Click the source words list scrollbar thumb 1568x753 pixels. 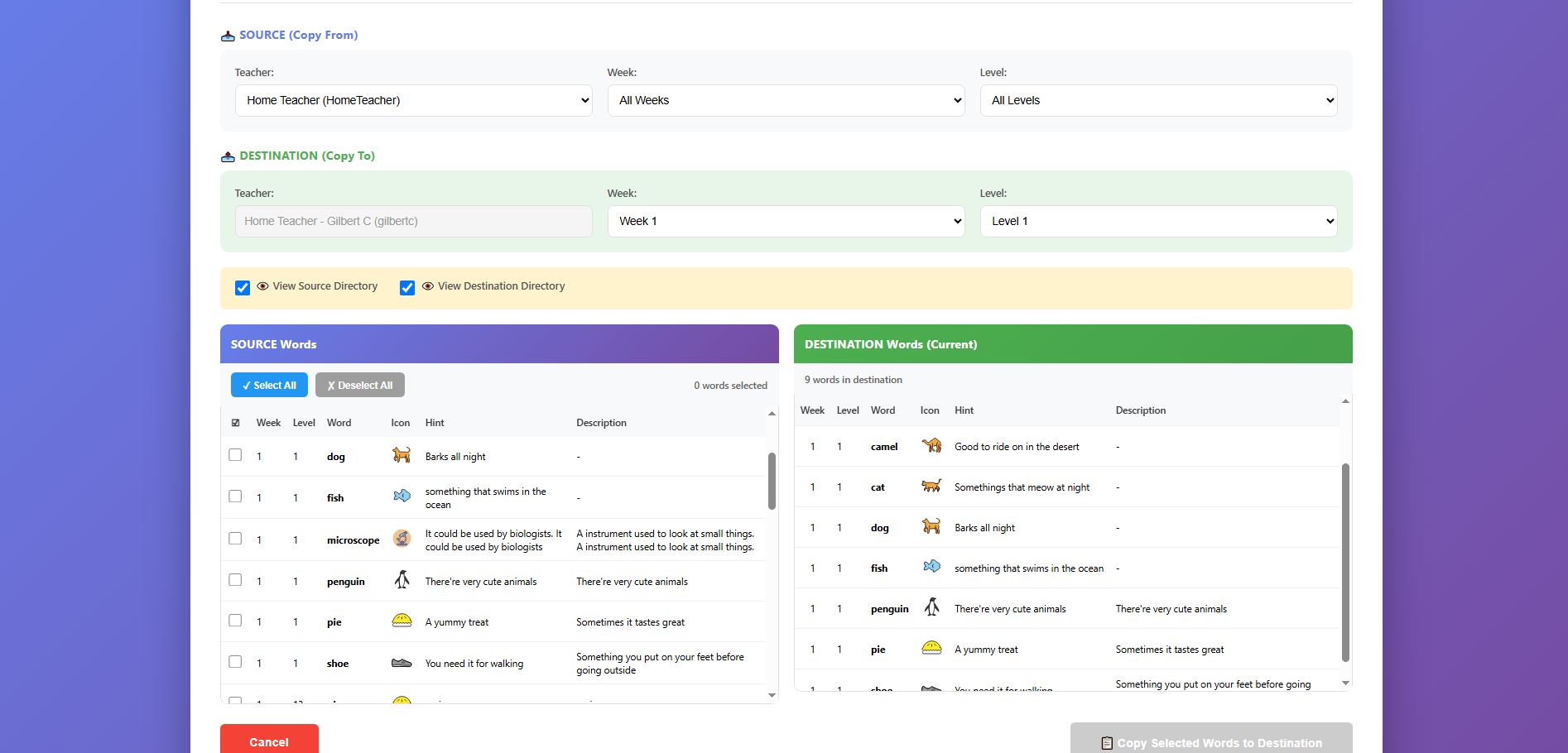click(772, 481)
